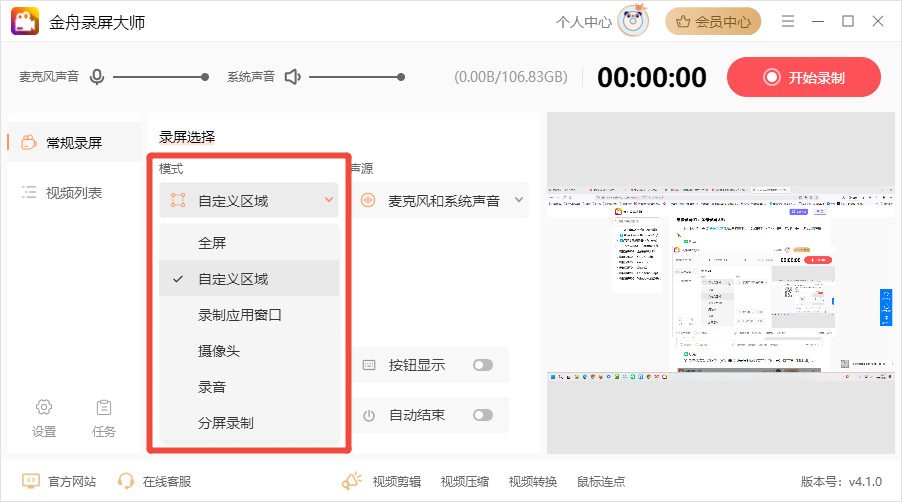Click the megaphone promo icon
This screenshot has width=902, height=502.
tap(352, 481)
